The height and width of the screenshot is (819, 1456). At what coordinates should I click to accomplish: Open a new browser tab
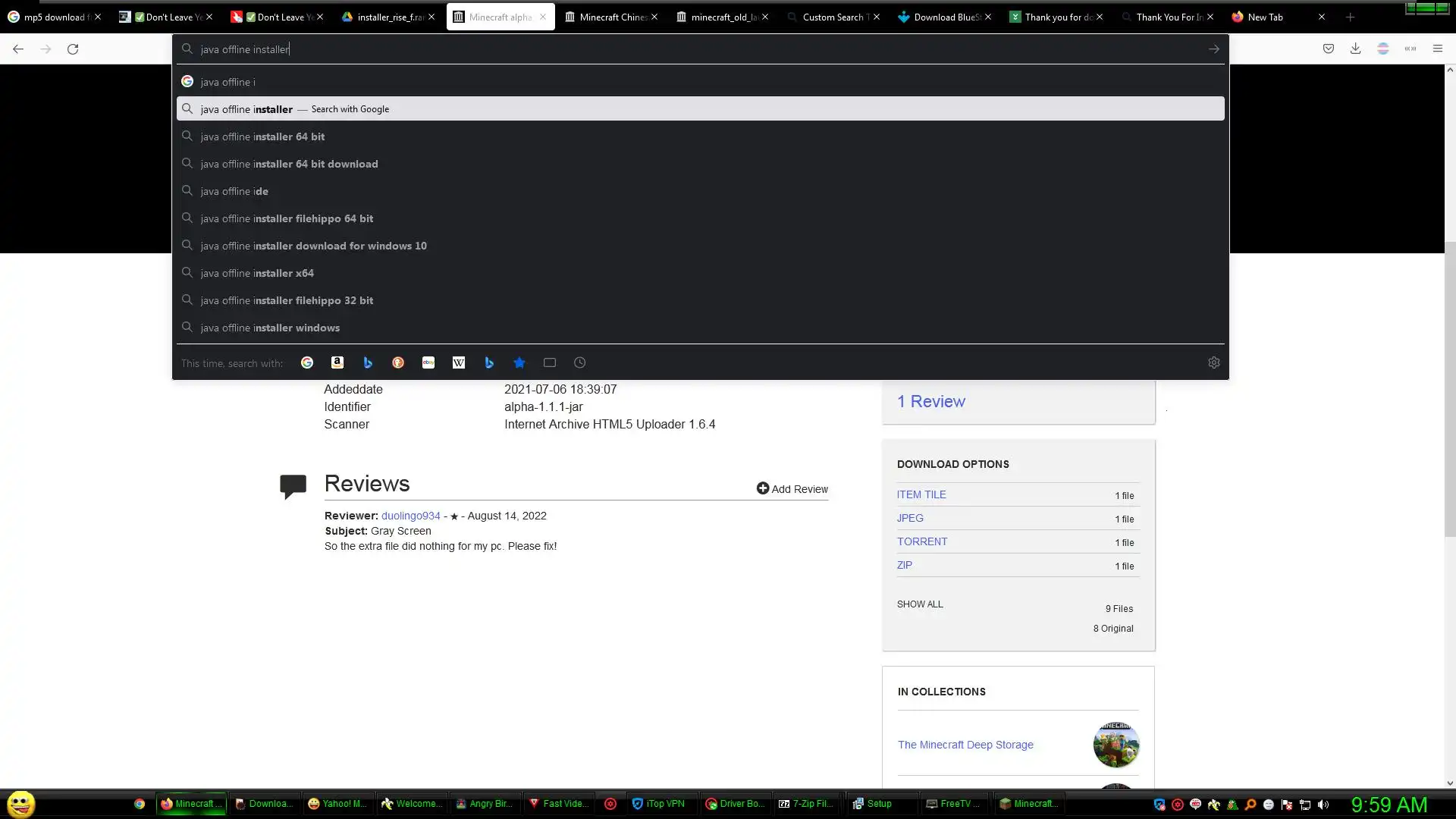tap(1350, 17)
